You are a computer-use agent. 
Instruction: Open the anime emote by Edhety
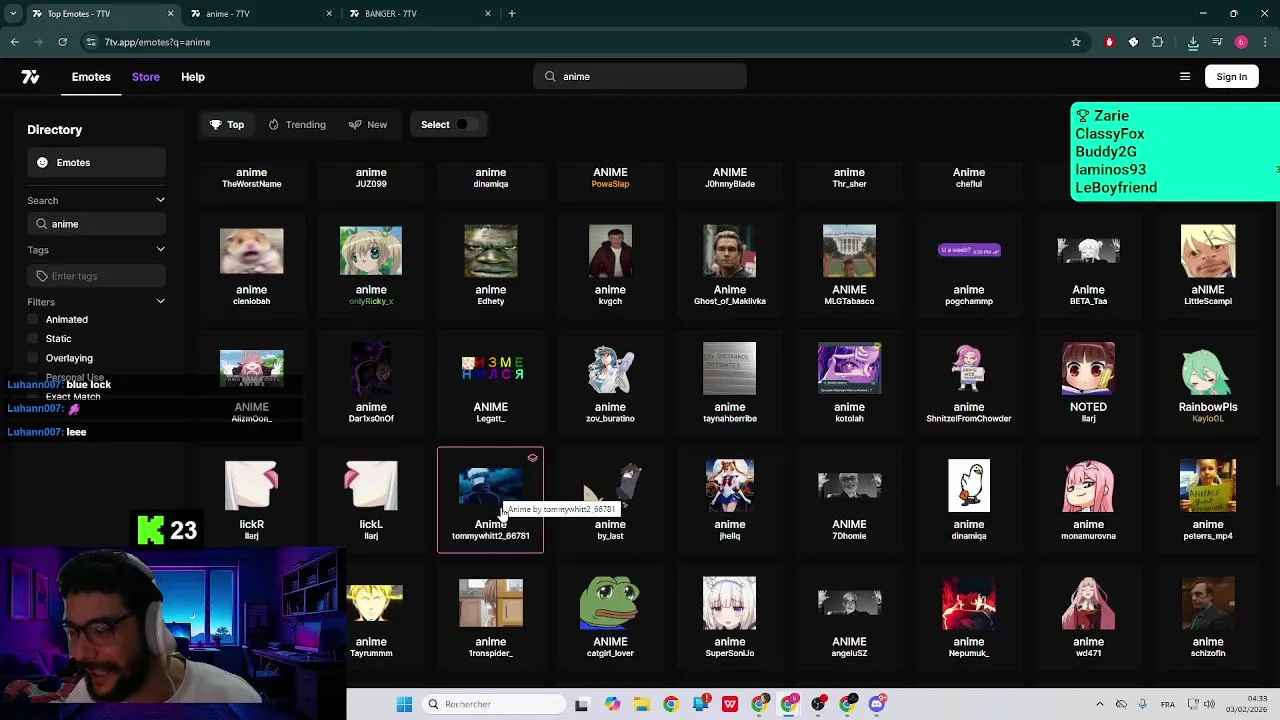point(491,266)
